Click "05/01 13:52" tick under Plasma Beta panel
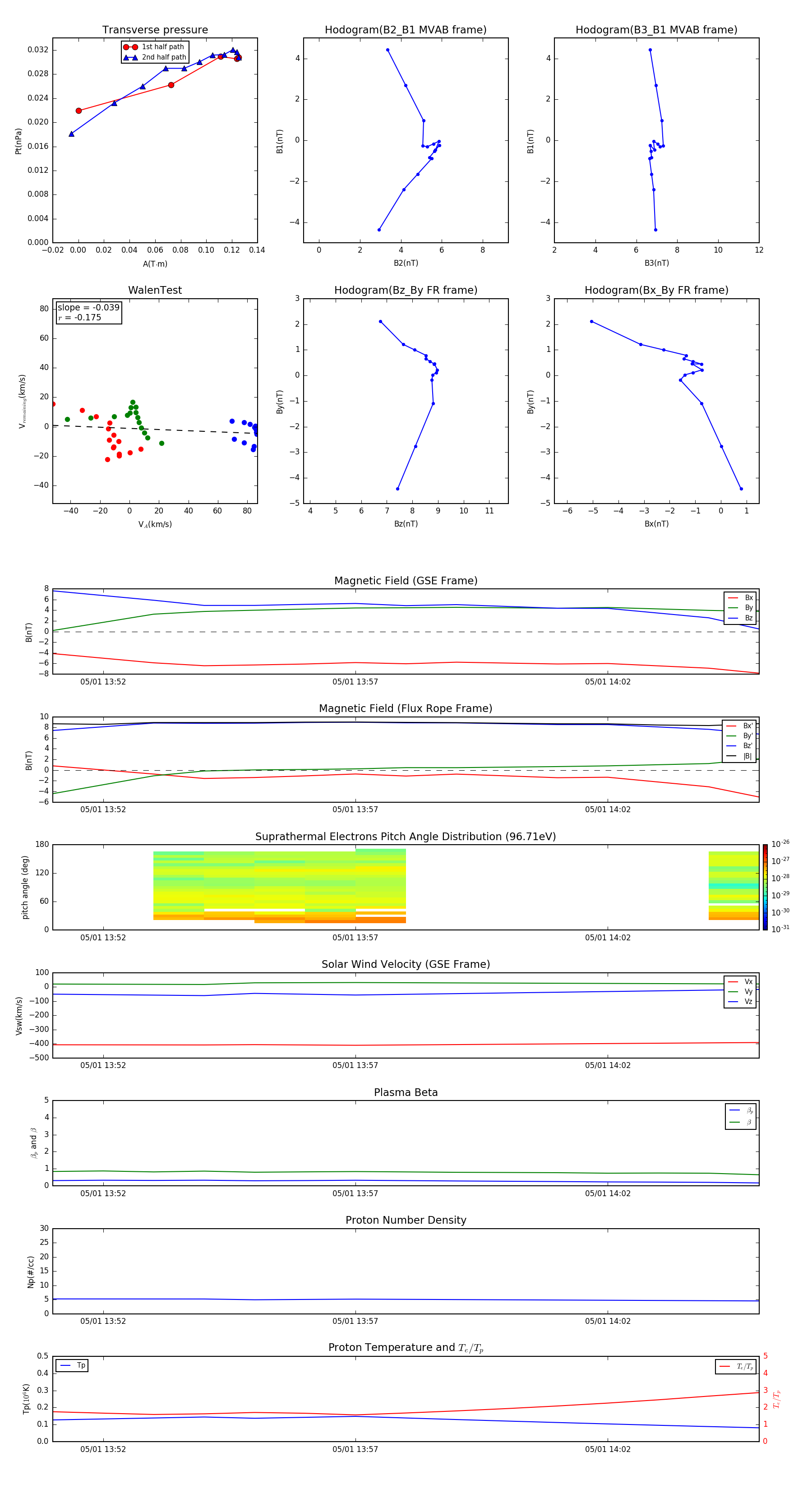812x1489 pixels. click(x=103, y=1193)
